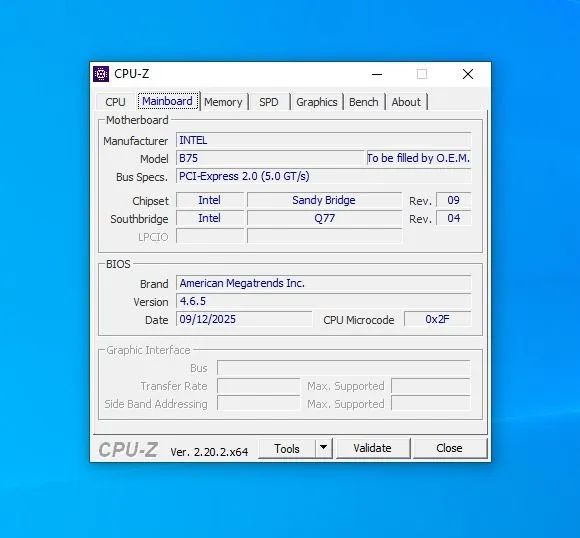Click the BIOS 'Brand' label
This screenshot has width=580, height=538.
[154, 284]
